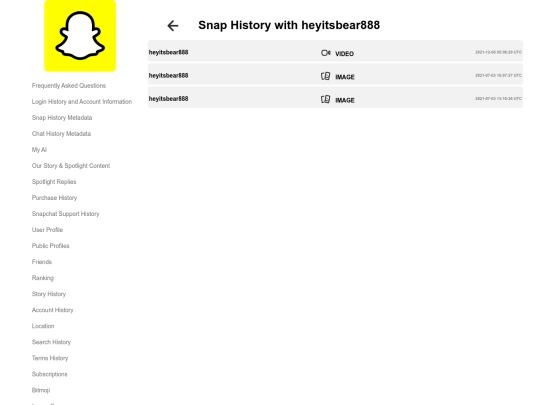The image size is (540, 405).
Task: Open Account History page
Action: 53,310
